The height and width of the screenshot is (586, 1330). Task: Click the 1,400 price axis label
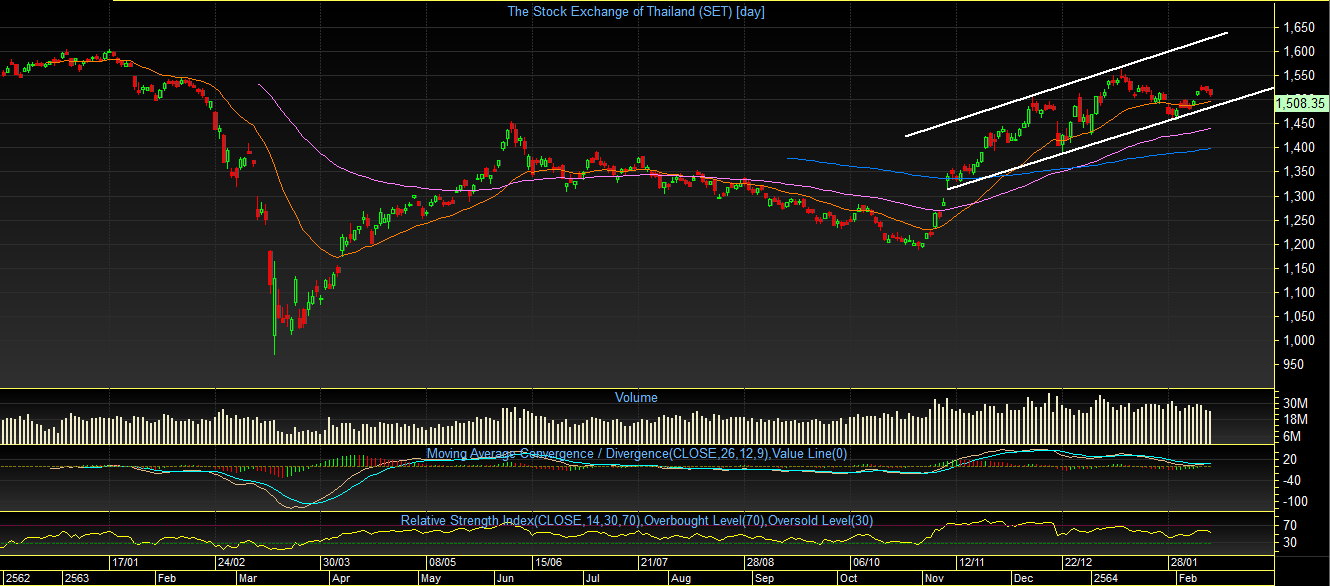[1300, 148]
